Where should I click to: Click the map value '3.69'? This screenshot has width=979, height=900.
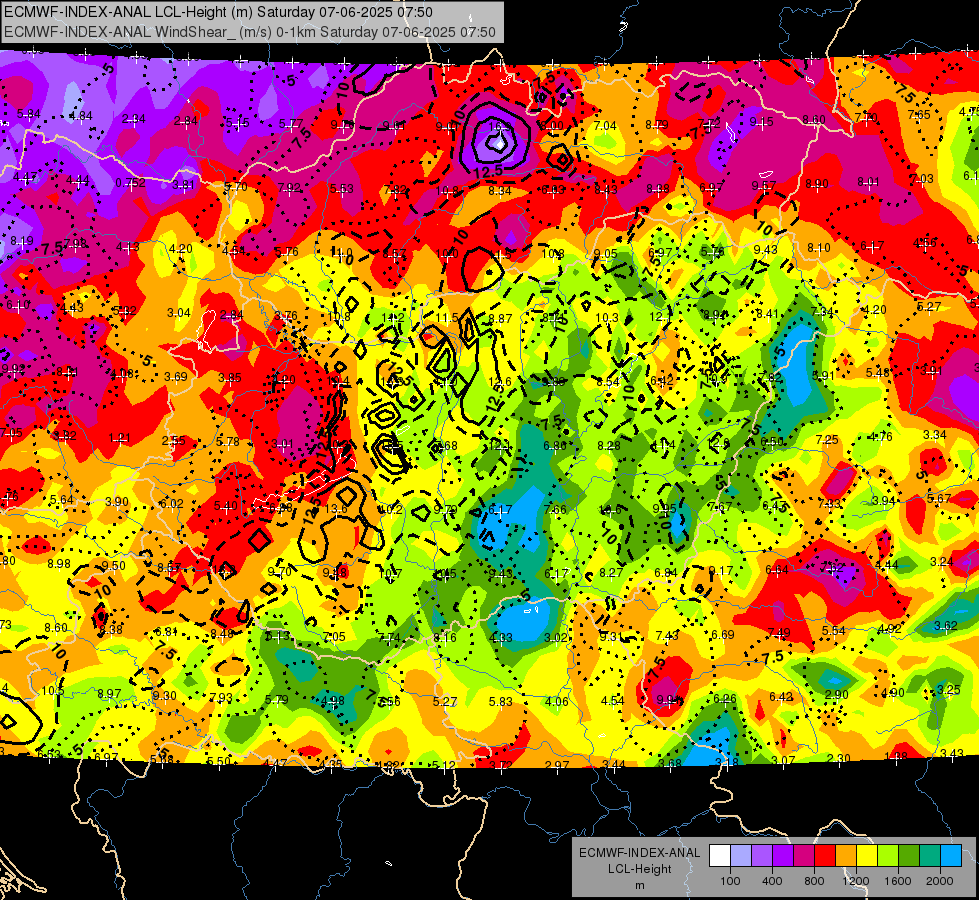coord(175,377)
